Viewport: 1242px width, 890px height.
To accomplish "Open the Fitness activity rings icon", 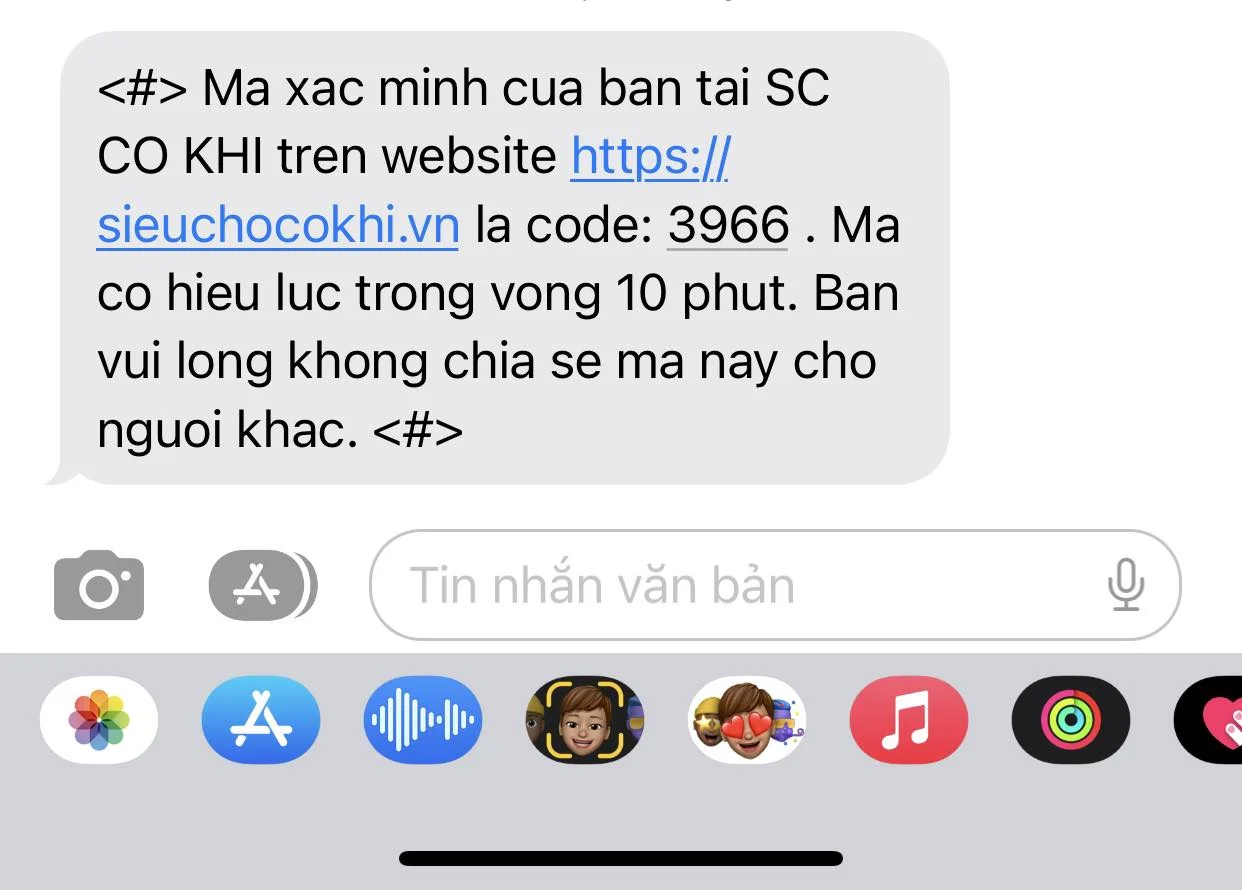I will click(1071, 720).
